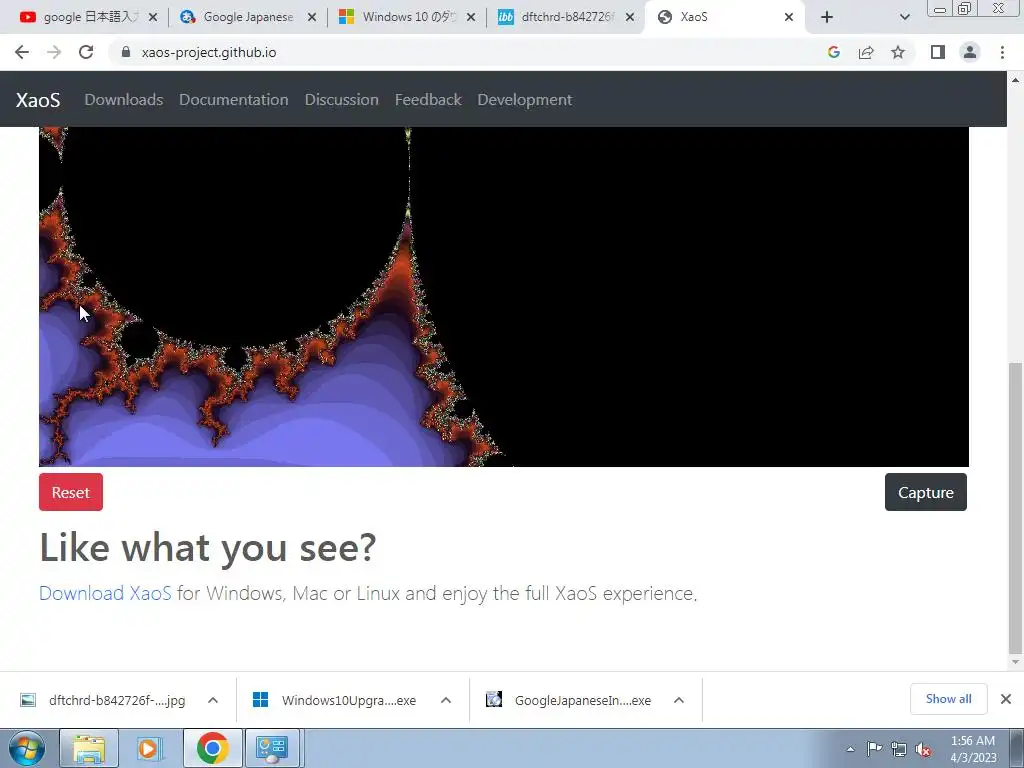This screenshot has height=768, width=1024.
Task: Open a new browser tab
Action: 827,17
